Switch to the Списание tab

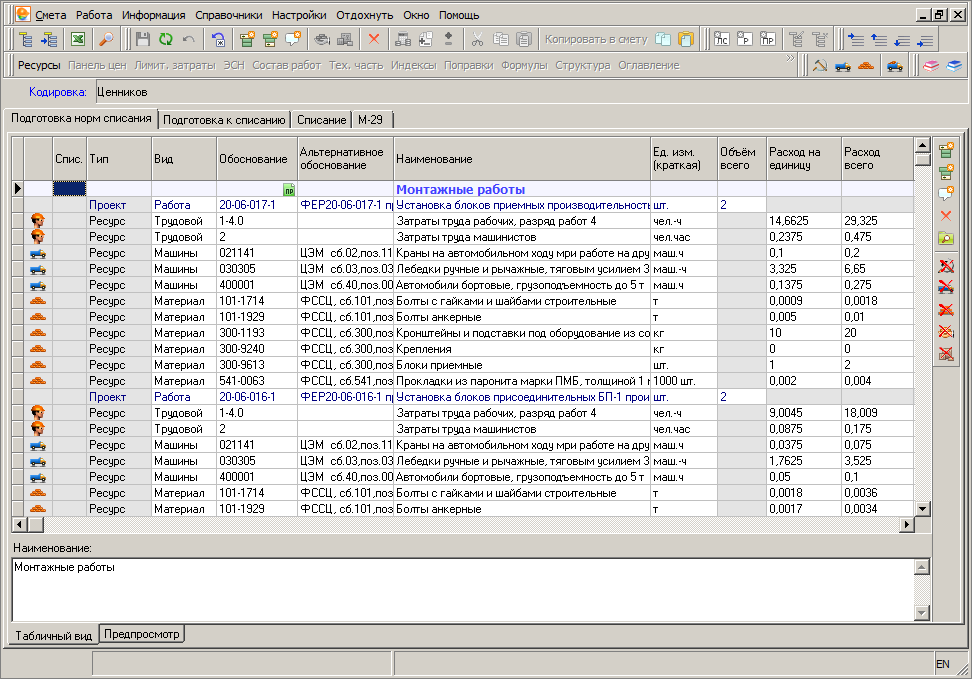pos(321,120)
